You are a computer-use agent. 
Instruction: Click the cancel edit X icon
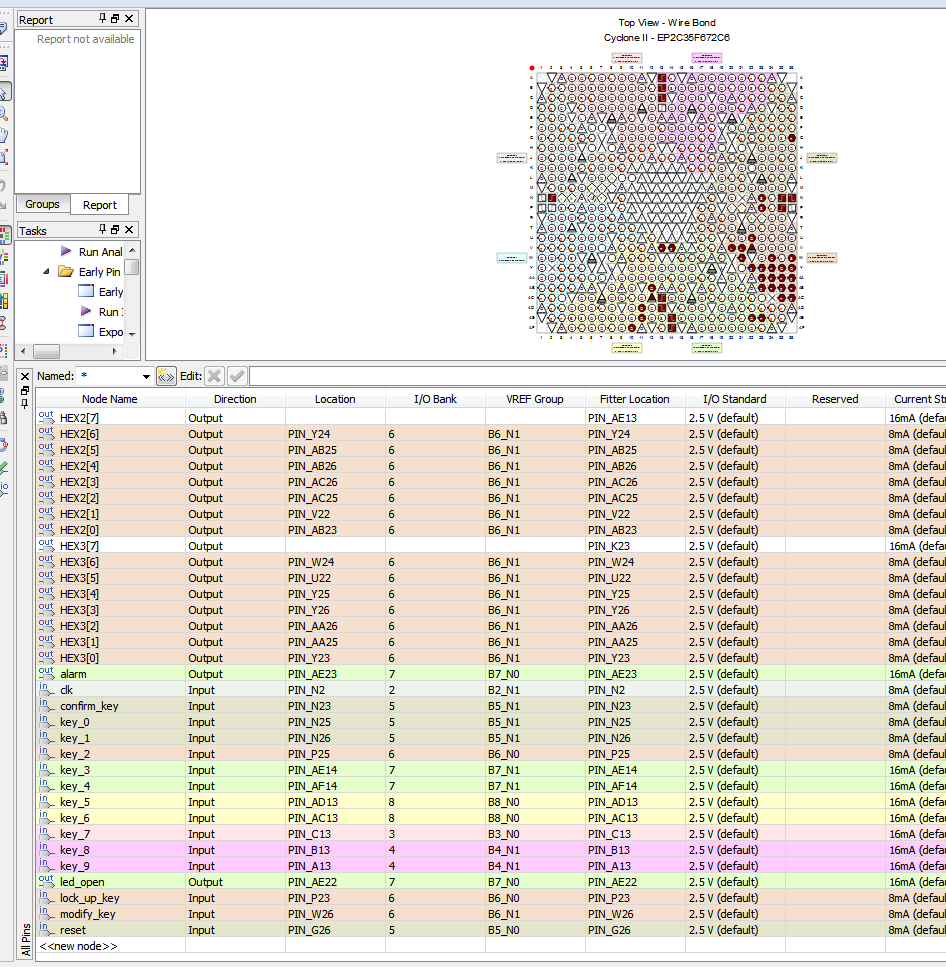pyautogui.click(x=214, y=376)
